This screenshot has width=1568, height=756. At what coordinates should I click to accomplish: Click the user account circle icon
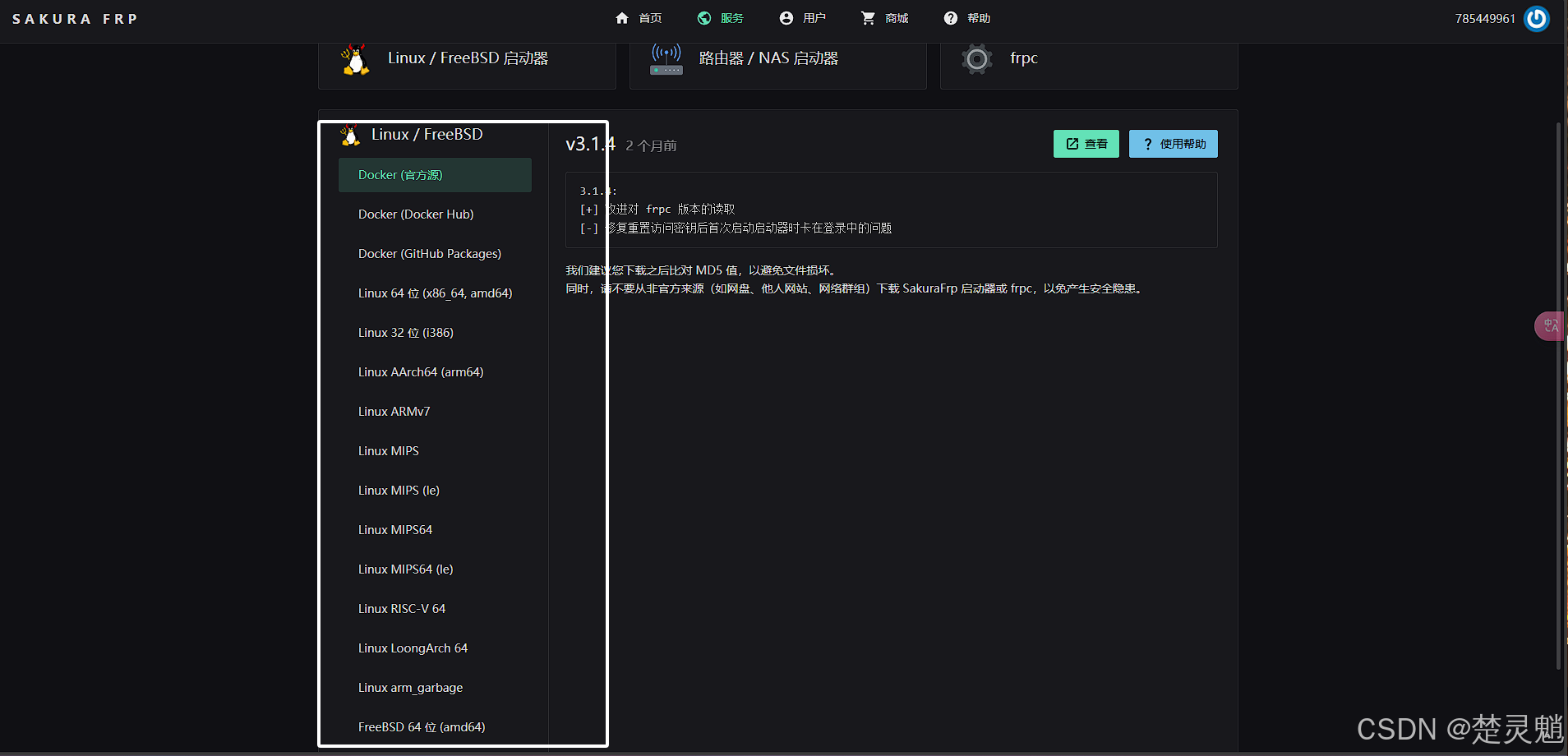click(786, 18)
